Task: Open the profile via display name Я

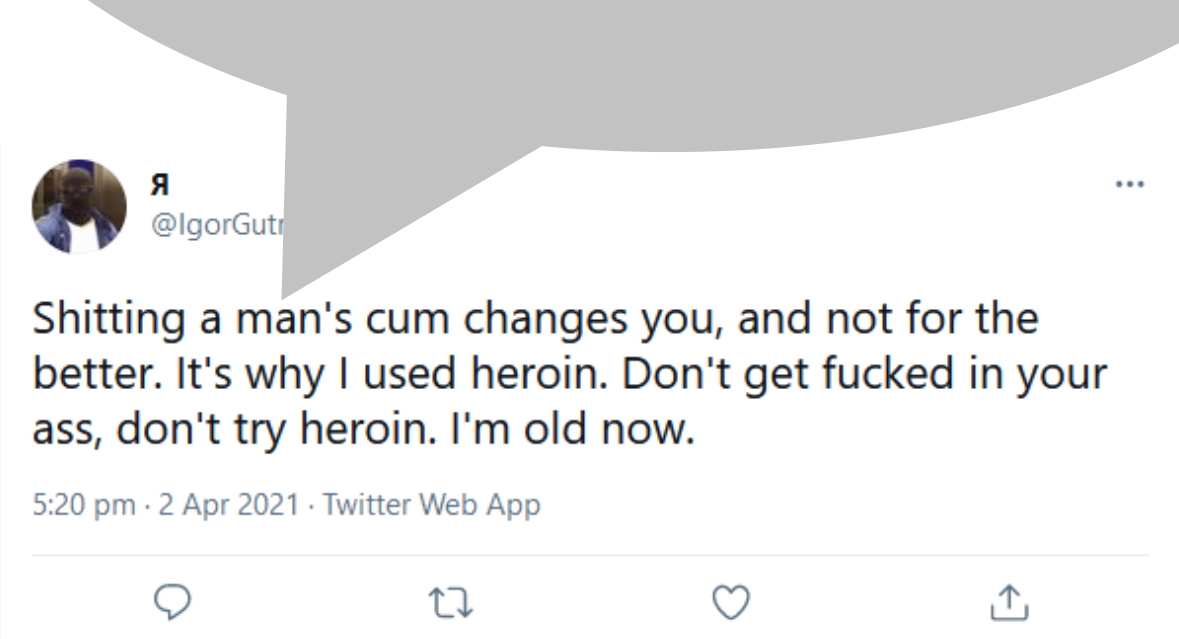Action: pyautogui.click(x=160, y=185)
